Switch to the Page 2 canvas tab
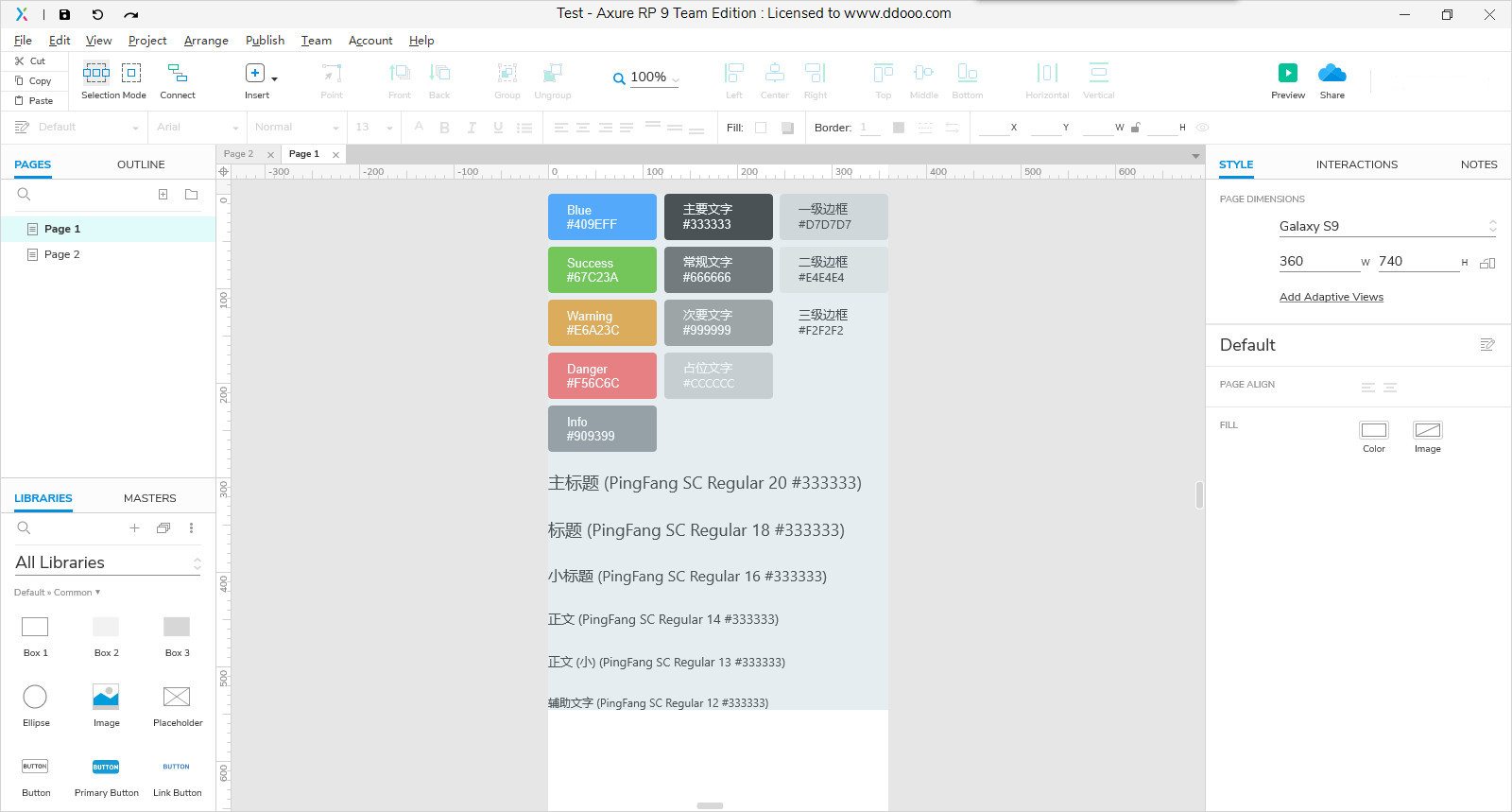 (238, 154)
